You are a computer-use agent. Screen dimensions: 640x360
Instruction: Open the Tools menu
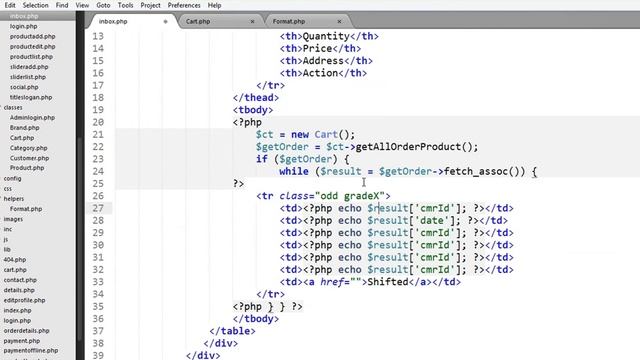[125, 5]
